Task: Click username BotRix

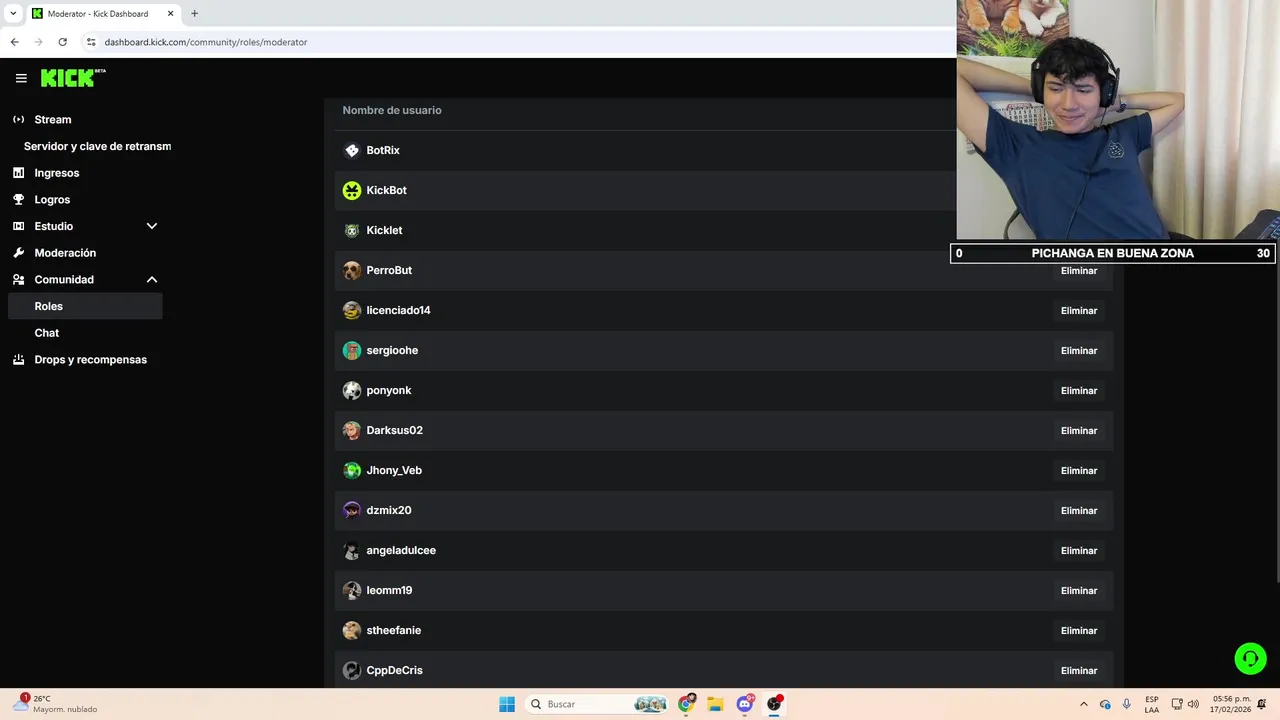Action: click(383, 150)
